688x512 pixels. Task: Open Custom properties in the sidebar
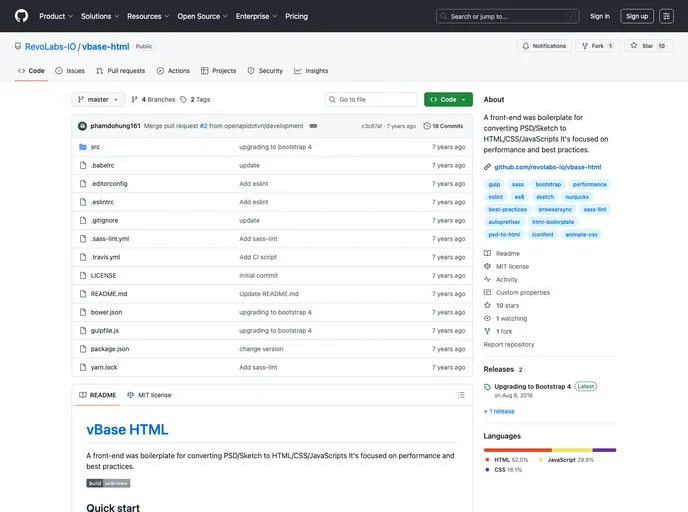[517, 293]
